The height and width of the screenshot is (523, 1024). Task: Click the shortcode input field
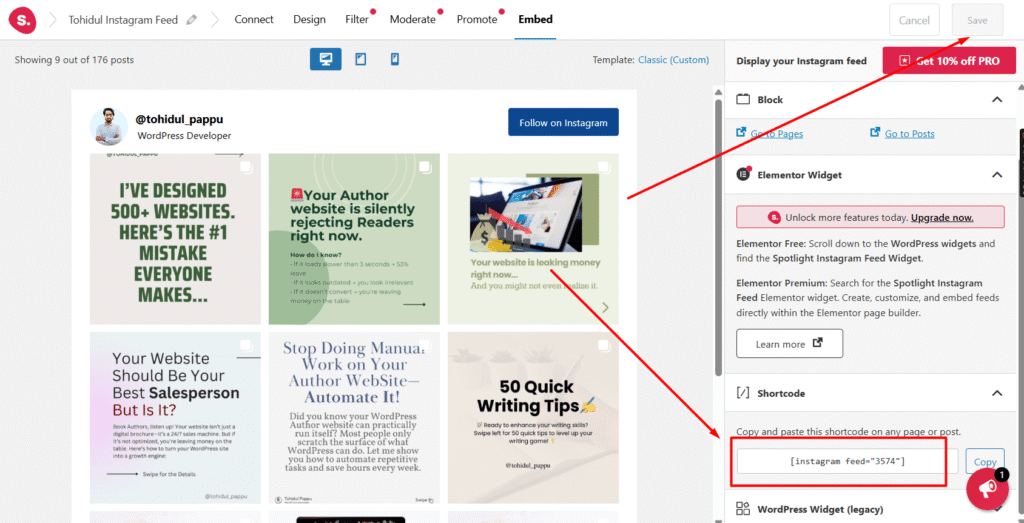[x=847, y=461]
